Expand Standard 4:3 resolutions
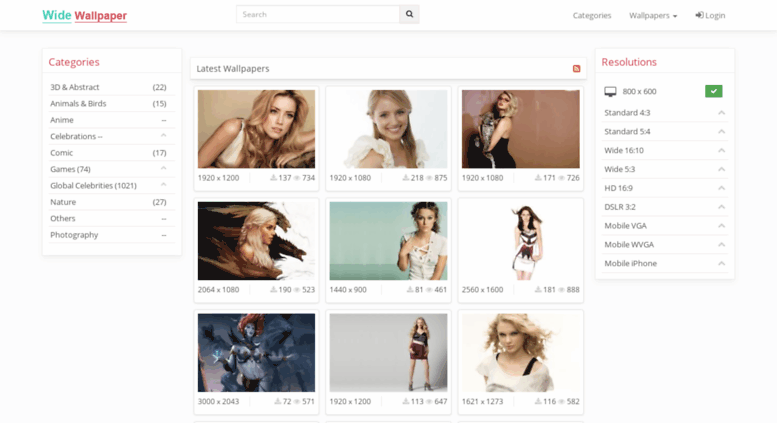Screen dimensions: 777x423 722,113
